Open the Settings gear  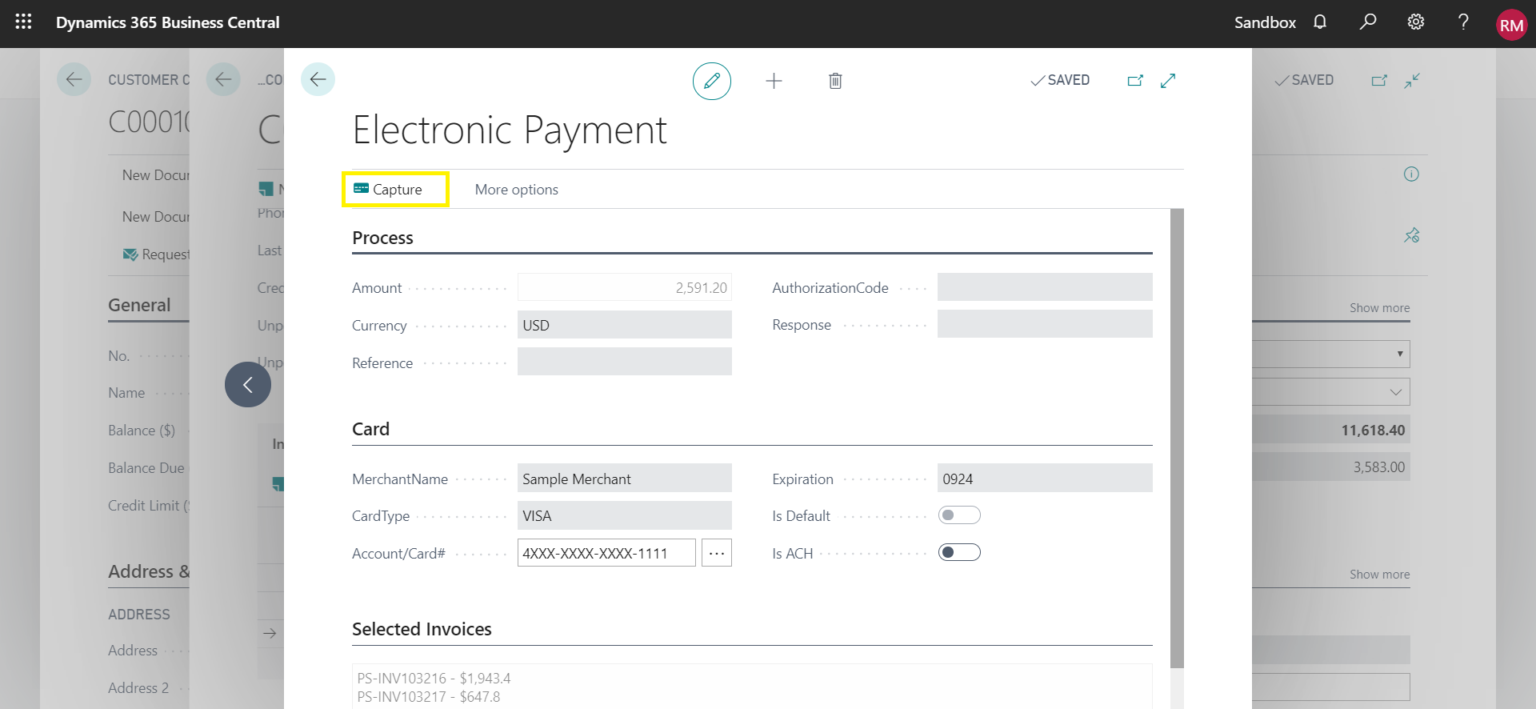1415,21
